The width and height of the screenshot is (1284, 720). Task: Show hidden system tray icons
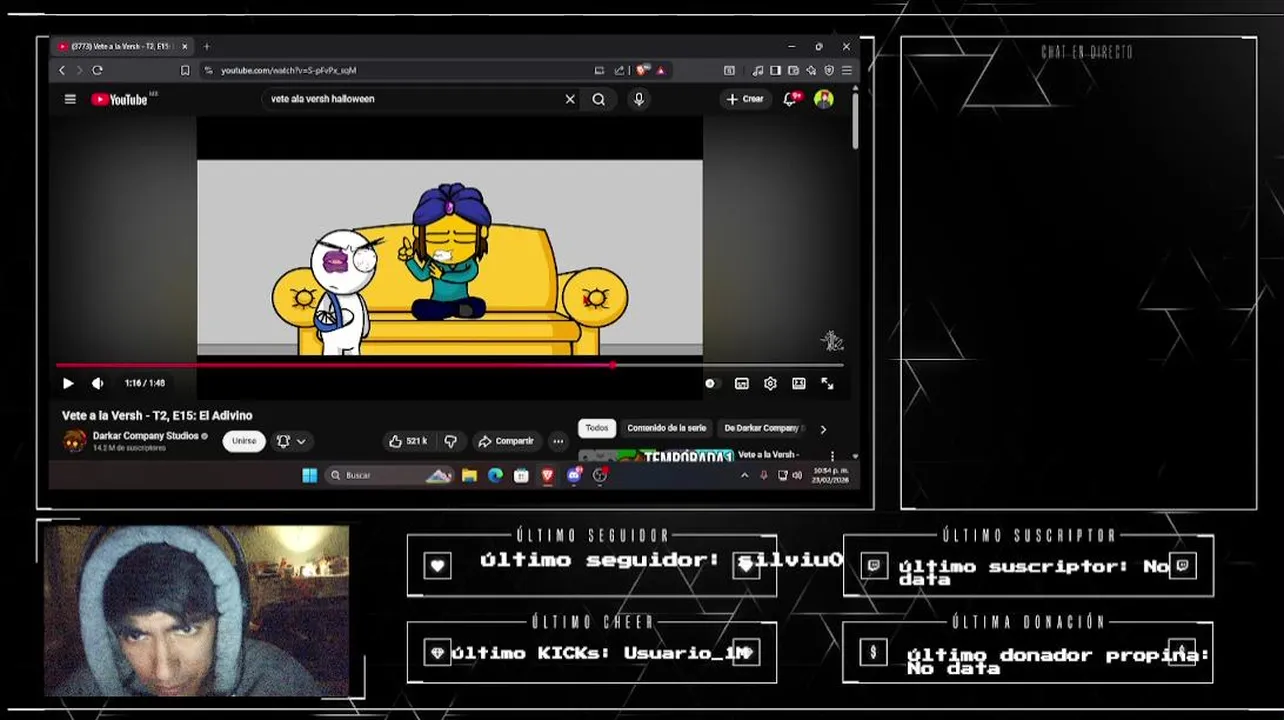click(744, 476)
